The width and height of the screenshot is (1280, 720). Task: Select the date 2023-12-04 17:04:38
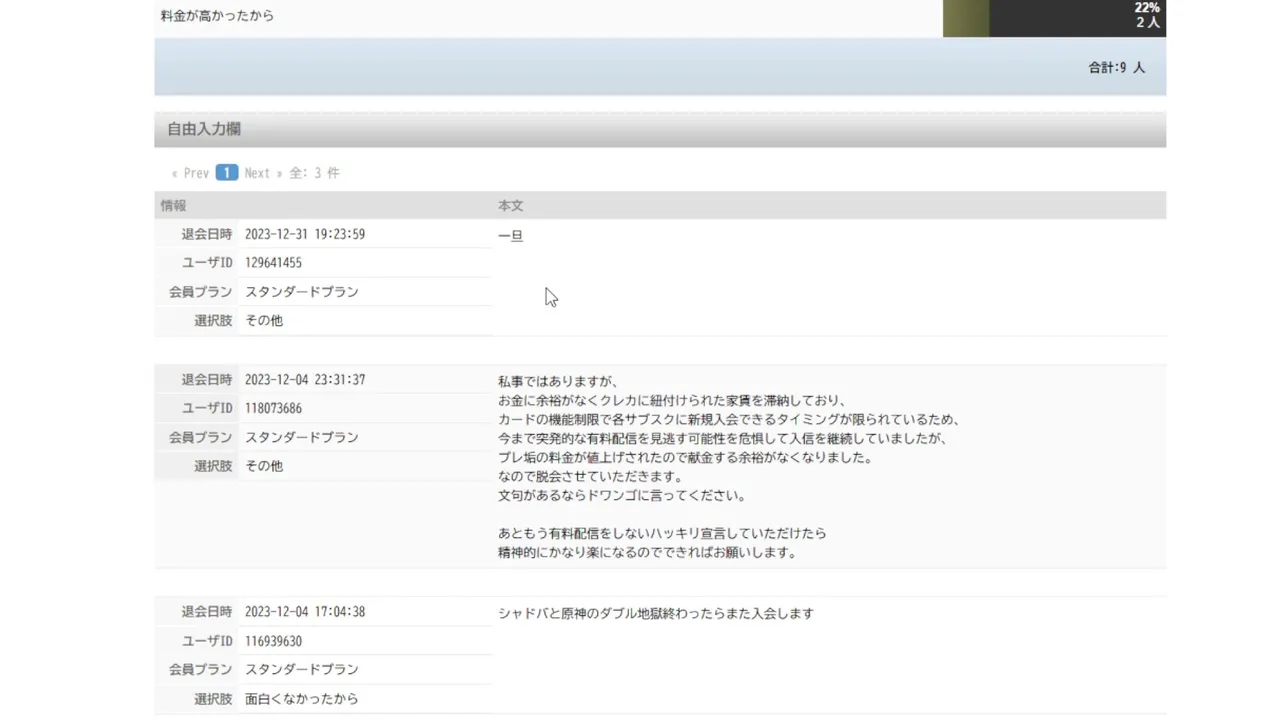tap(305, 612)
